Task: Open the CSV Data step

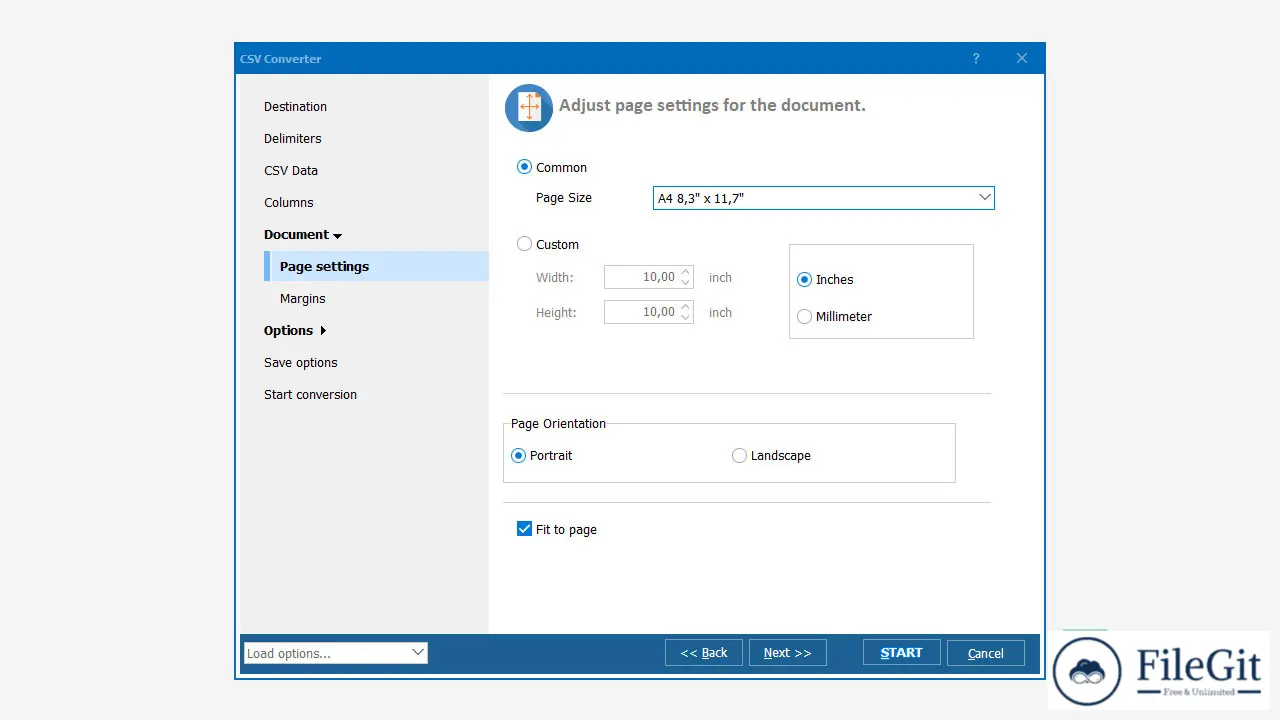Action: 291,170
